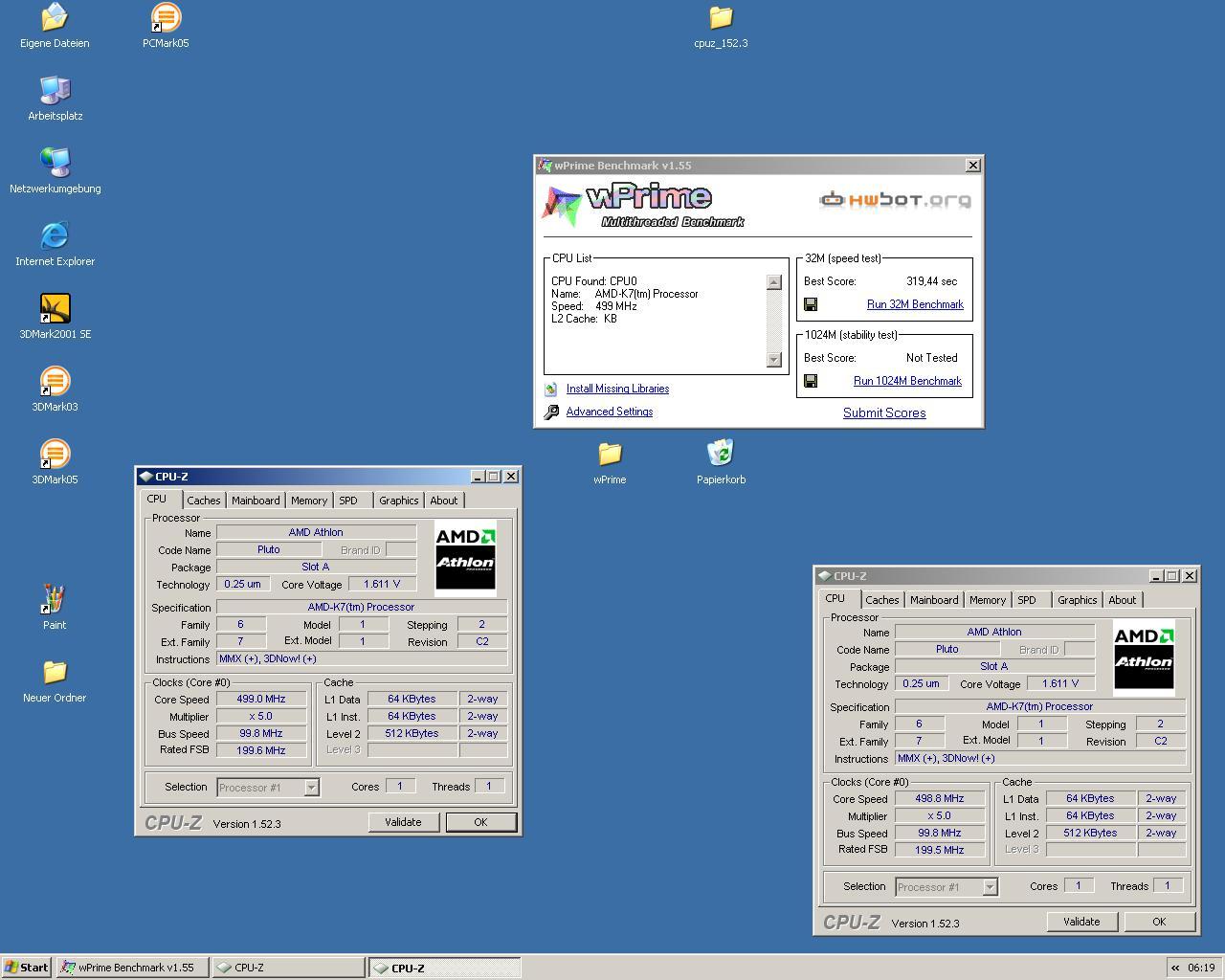Click wPrime logo graphic
This screenshot has height=980, width=1225.
pyautogui.click(x=643, y=206)
